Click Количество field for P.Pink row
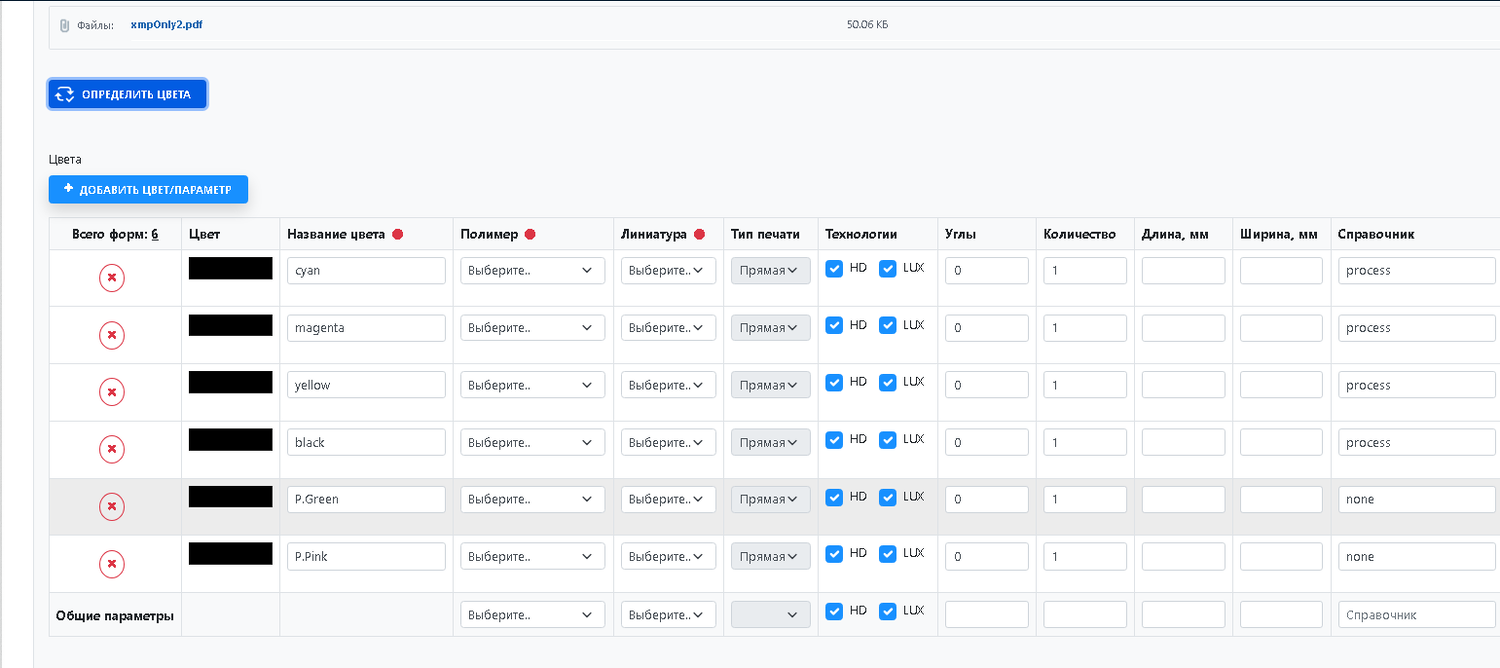This screenshot has width=1500, height=668. (1085, 557)
